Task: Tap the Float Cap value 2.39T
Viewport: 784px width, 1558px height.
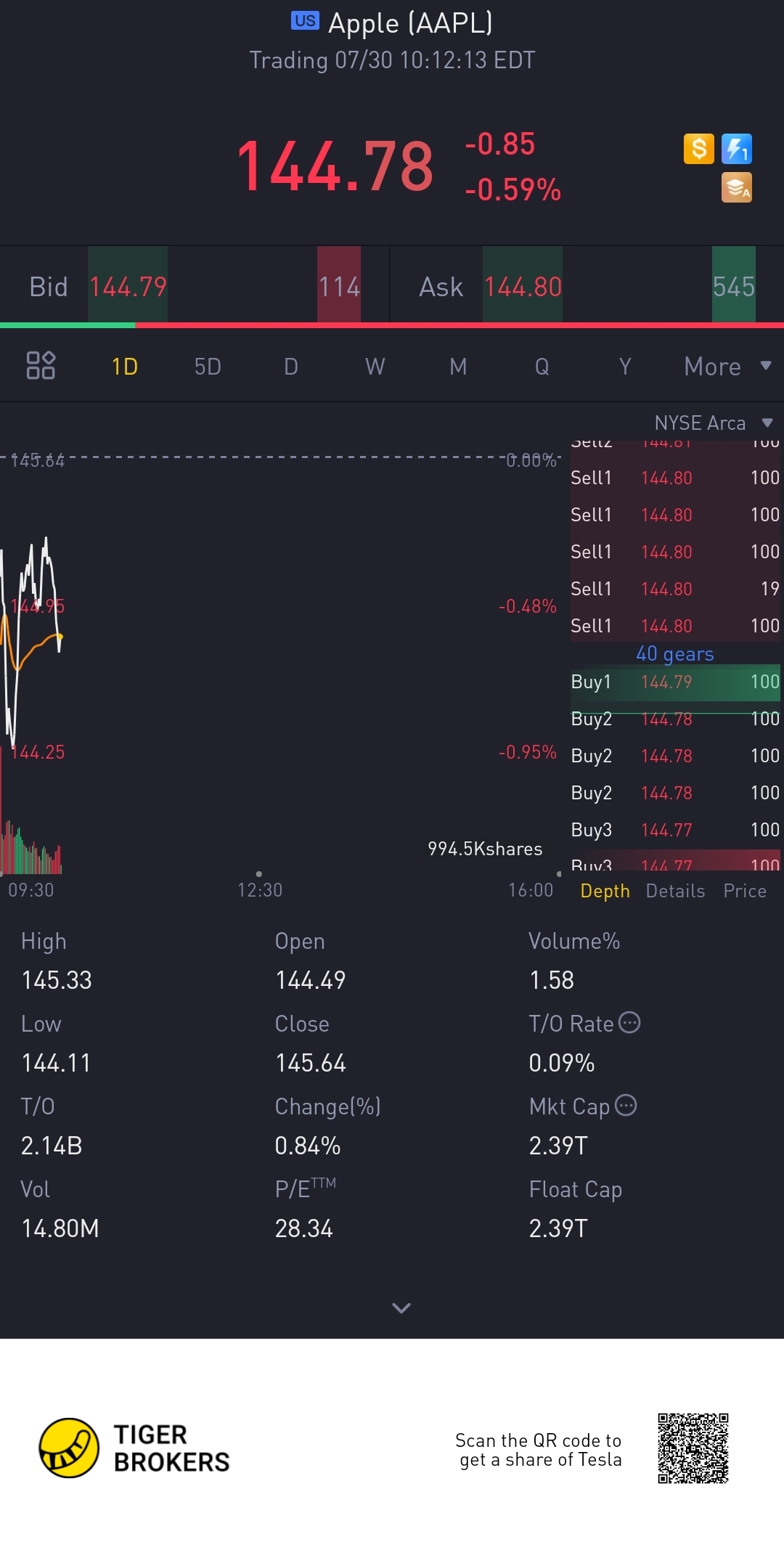Action: tap(558, 1228)
